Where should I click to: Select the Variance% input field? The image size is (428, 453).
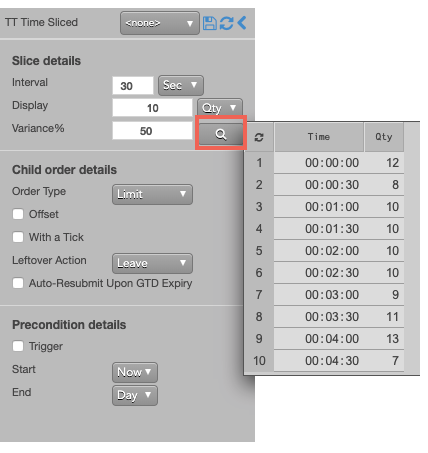pyautogui.click(x=152, y=131)
